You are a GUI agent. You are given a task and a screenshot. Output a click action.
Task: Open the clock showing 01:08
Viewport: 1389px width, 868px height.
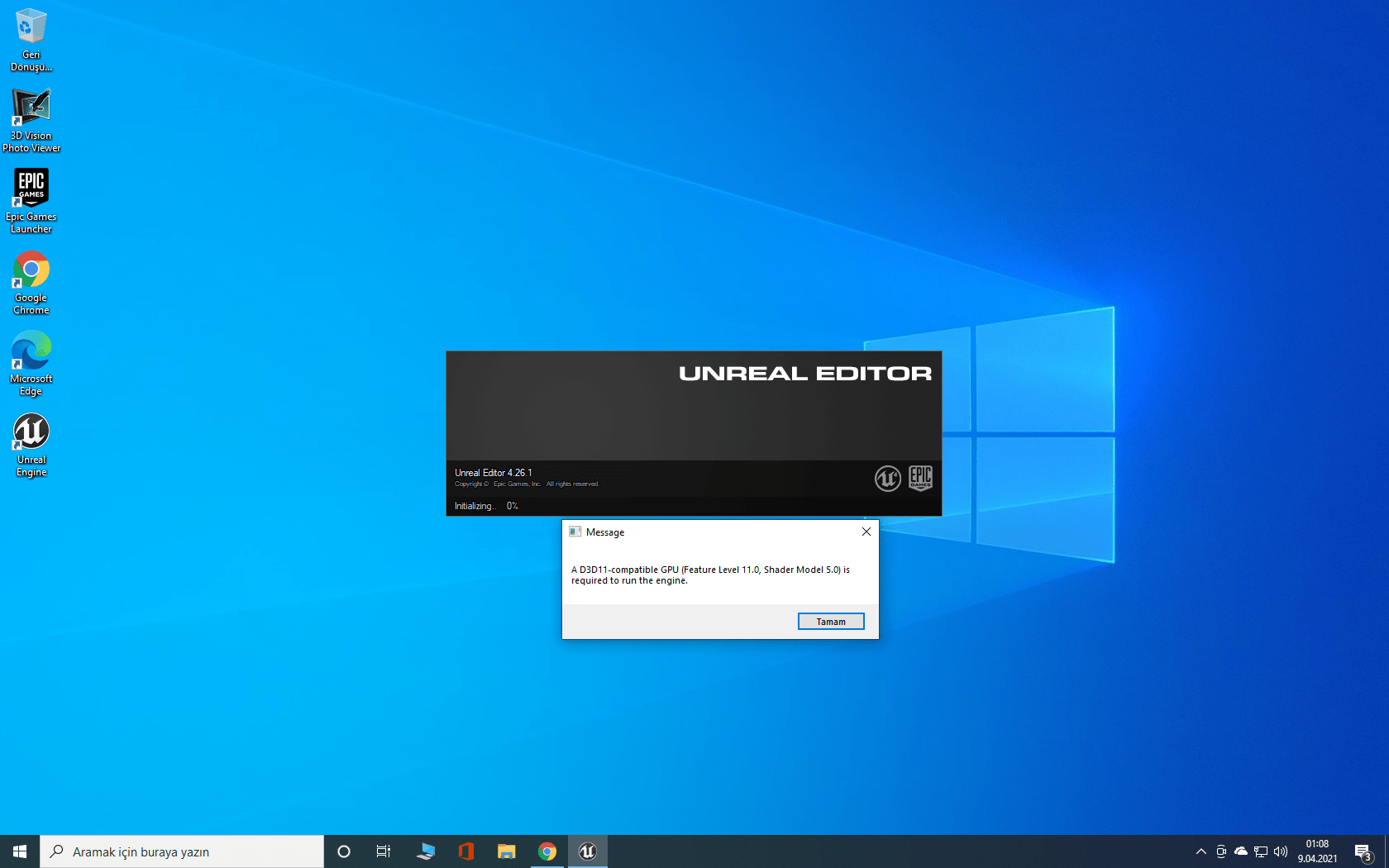[1317, 851]
